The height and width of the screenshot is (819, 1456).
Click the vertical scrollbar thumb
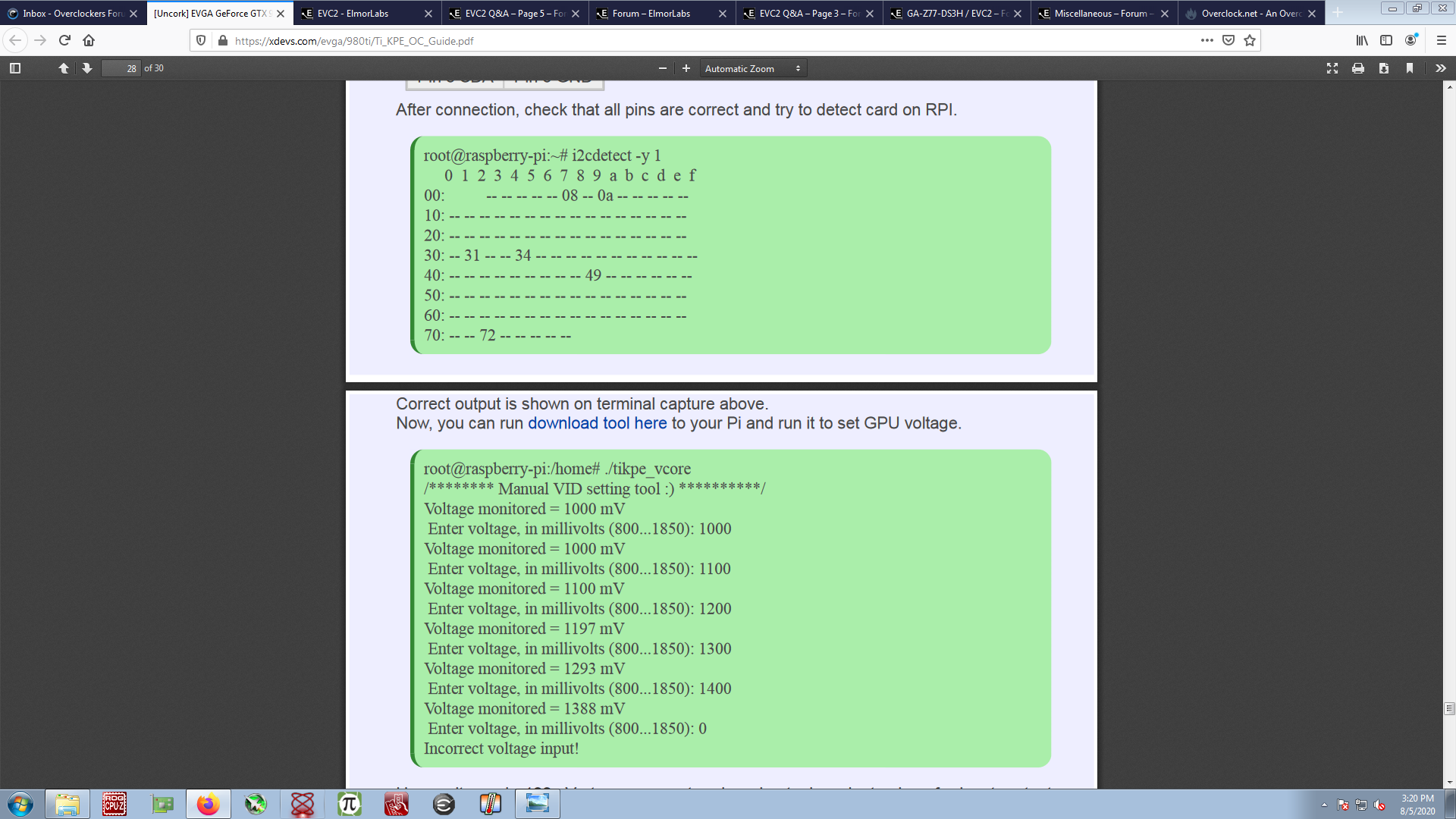[1449, 708]
